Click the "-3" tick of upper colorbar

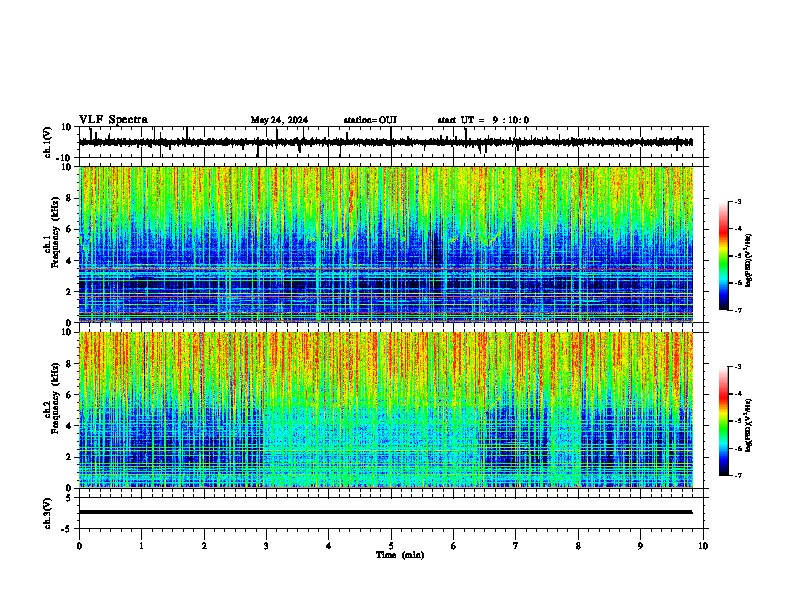tap(737, 201)
